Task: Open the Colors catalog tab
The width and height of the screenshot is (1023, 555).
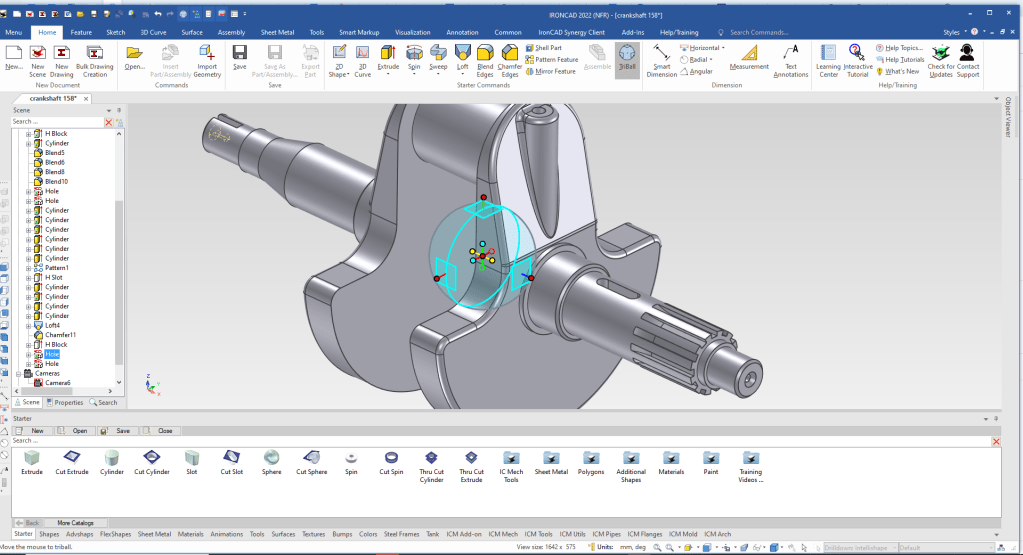Action: (x=368, y=534)
